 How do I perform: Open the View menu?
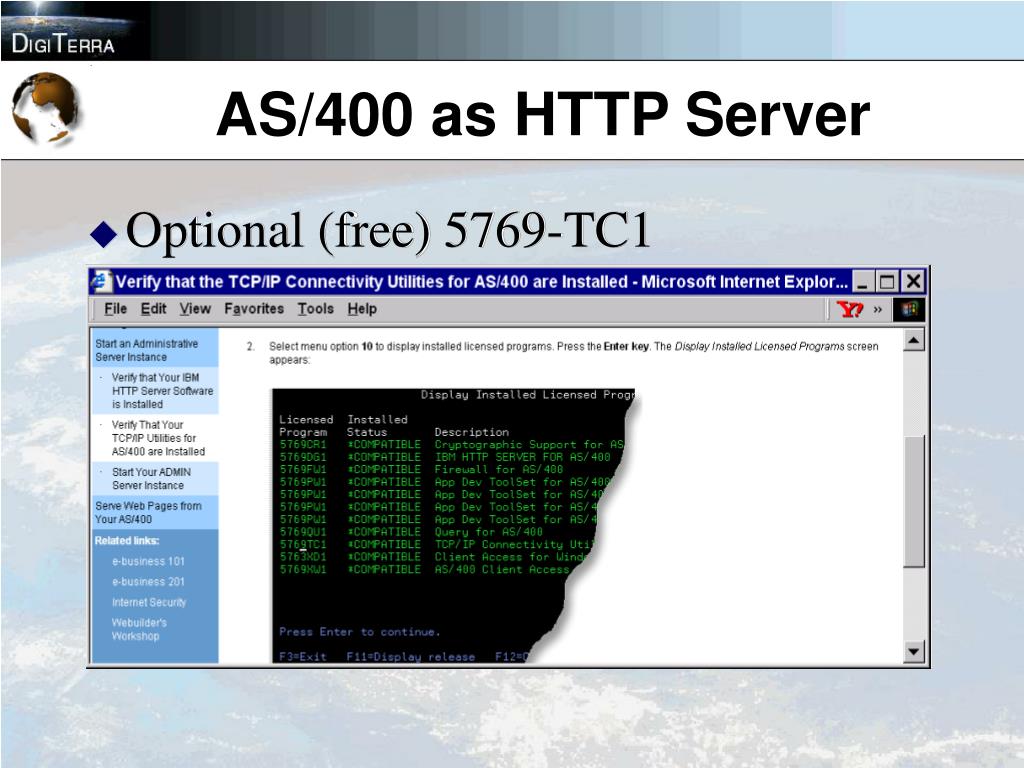195,309
